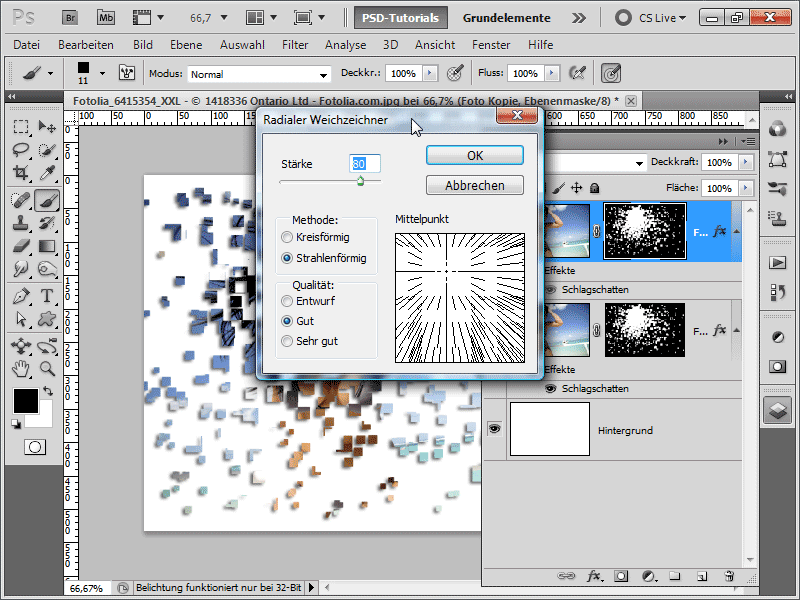
Task: Open the Ebene menu
Action: 186,45
